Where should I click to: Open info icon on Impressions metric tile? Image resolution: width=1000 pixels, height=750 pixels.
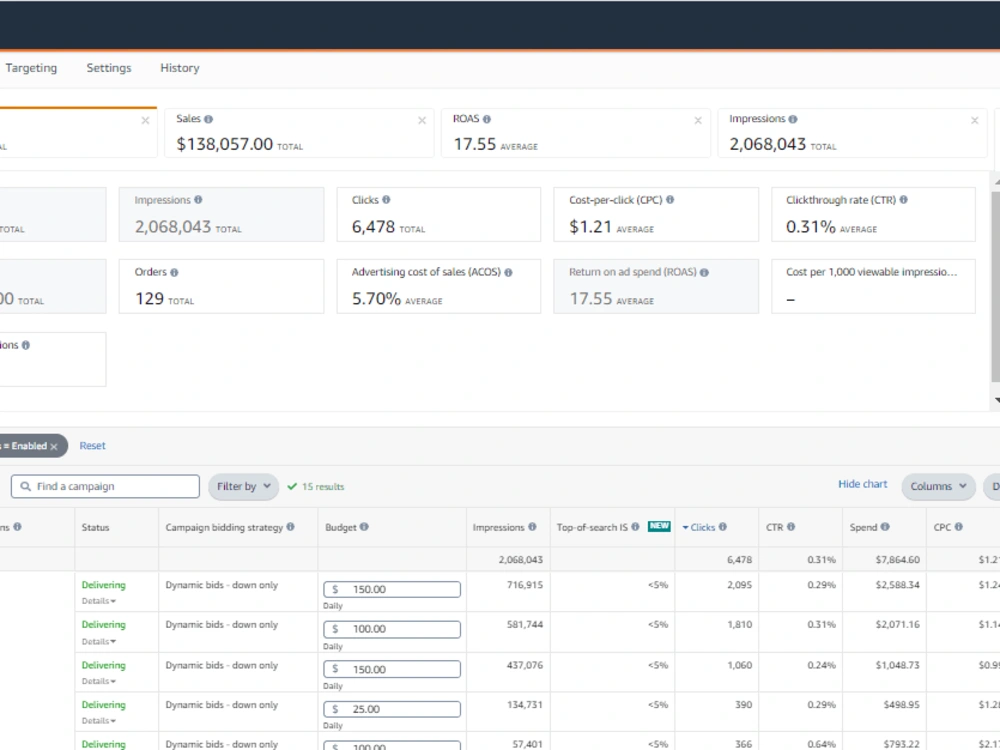(198, 200)
